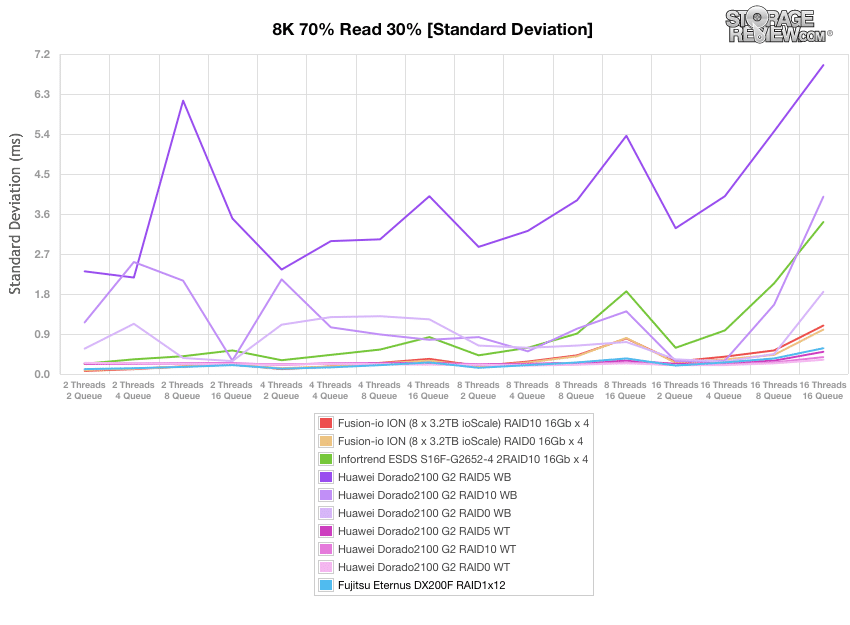Select legend label Huawei Dorado2100 G2 RAID5 WB
Image resolution: width=850 pixels, height=625 pixels.
click(x=424, y=478)
